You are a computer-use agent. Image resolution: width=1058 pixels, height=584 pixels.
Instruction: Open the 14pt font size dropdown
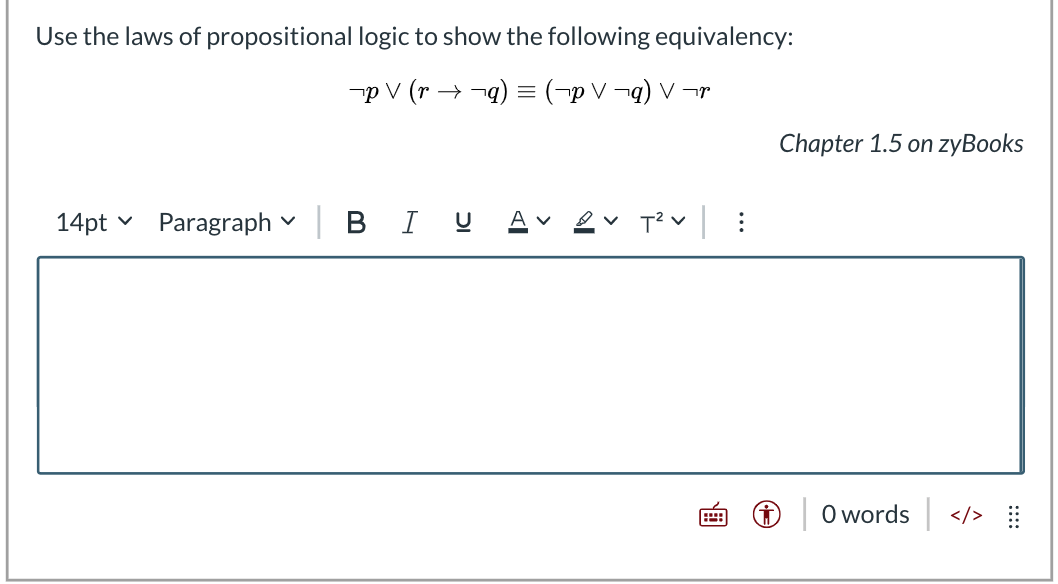pyautogui.click(x=94, y=222)
